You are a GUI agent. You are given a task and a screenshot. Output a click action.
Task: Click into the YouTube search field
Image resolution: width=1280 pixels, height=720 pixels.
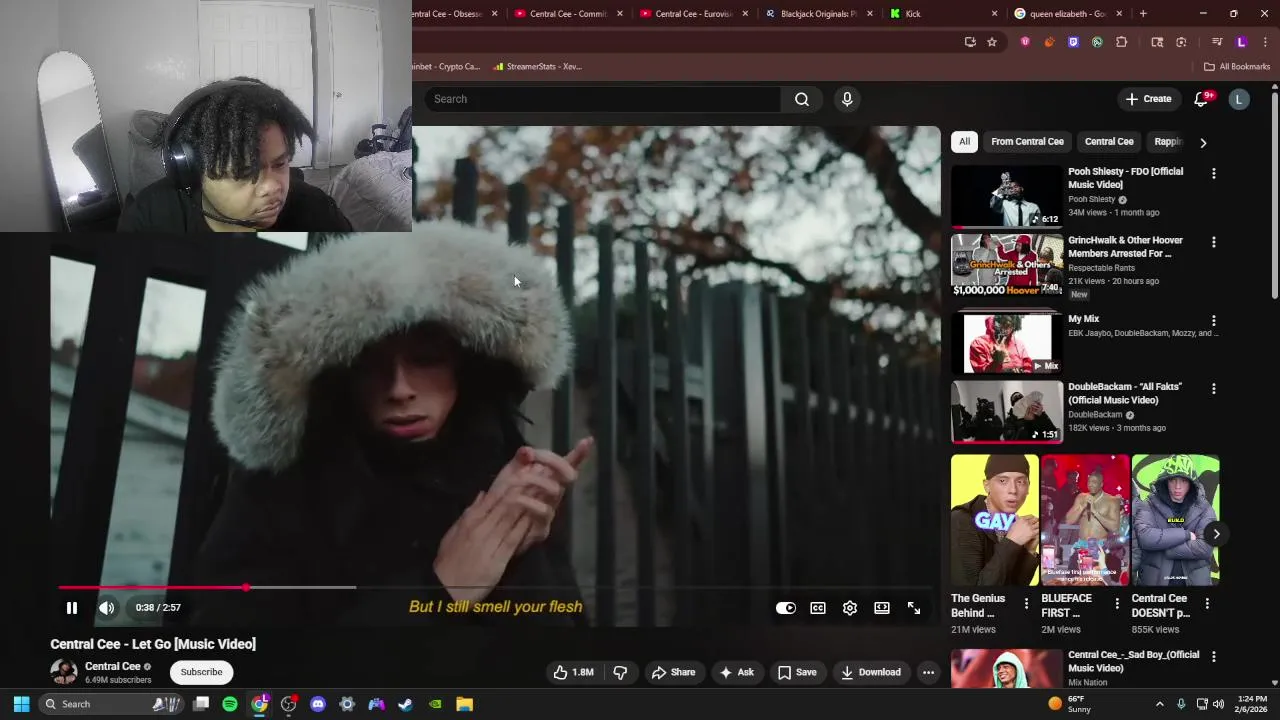coord(603,99)
